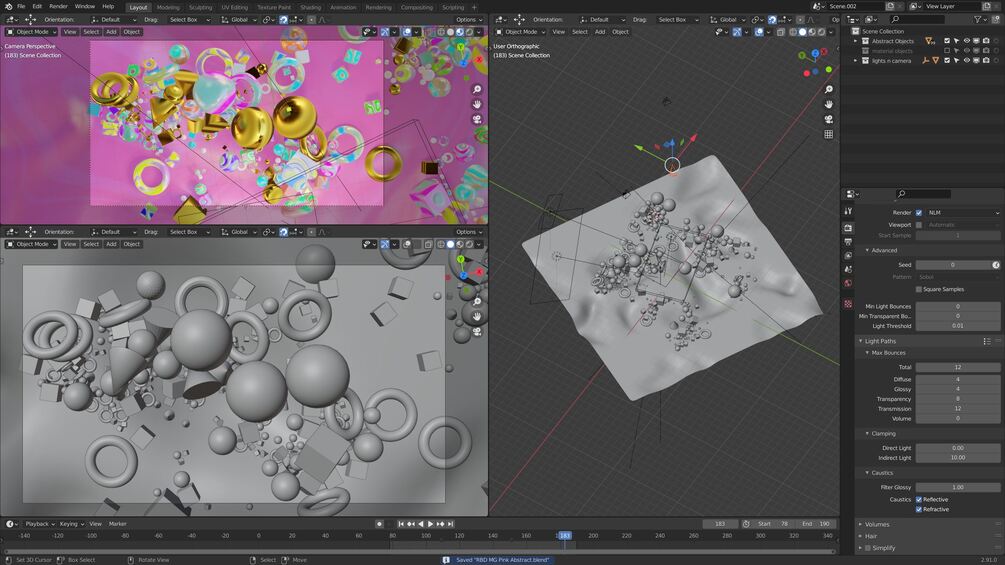1005x565 pixels.
Task: Click the Blender logo menu icon
Action: click(x=8, y=6)
